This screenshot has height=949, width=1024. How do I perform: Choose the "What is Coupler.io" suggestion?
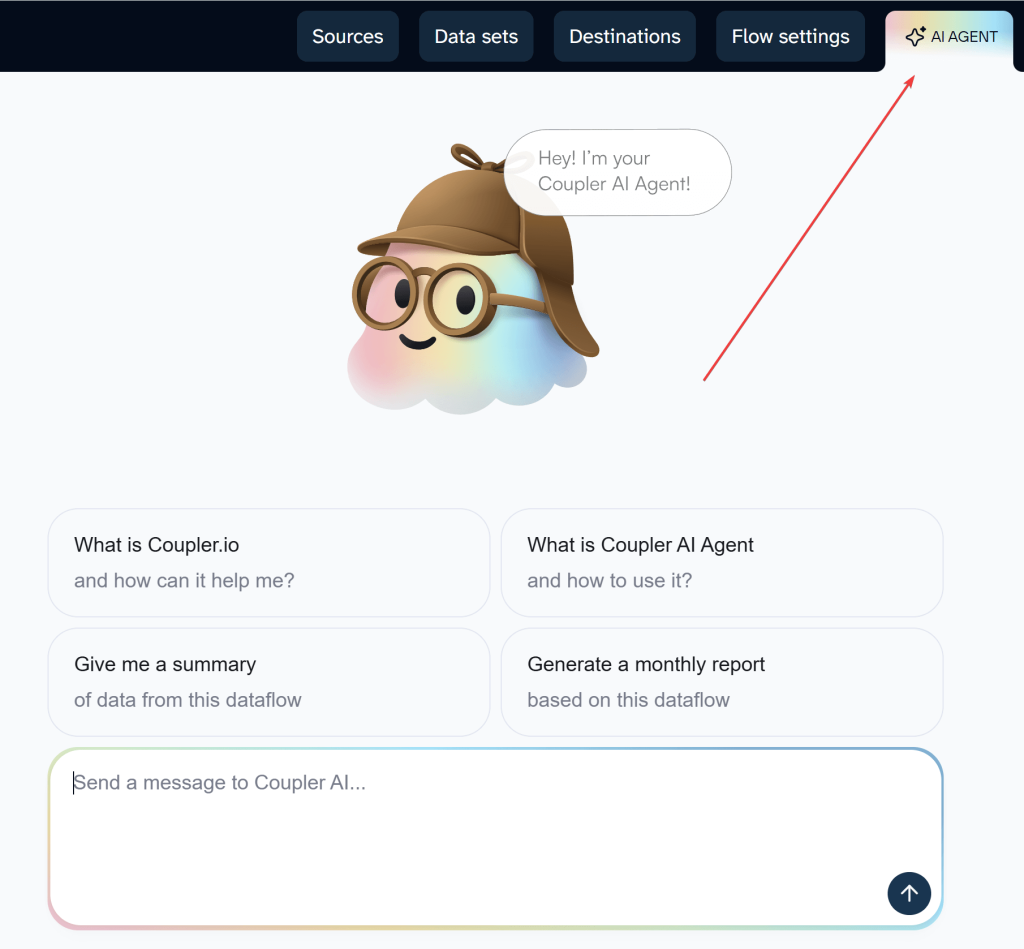269,562
